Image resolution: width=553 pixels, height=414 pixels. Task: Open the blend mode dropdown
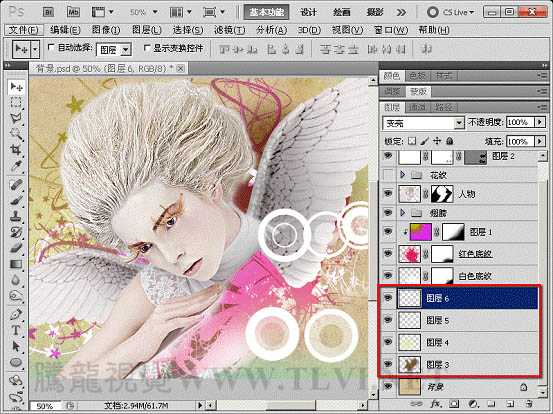coord(423,123)
